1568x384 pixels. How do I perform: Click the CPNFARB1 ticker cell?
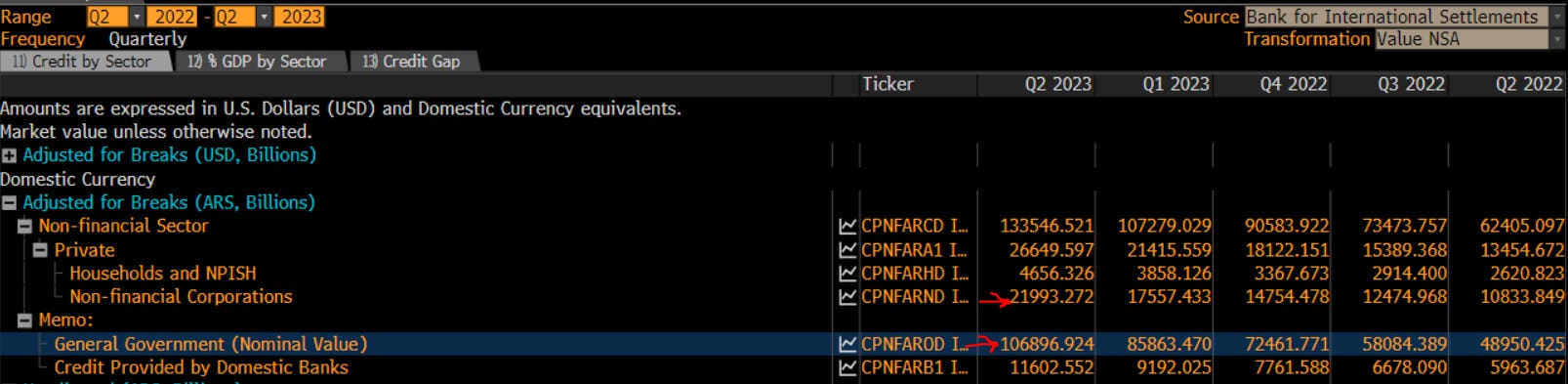pos(915,367)
